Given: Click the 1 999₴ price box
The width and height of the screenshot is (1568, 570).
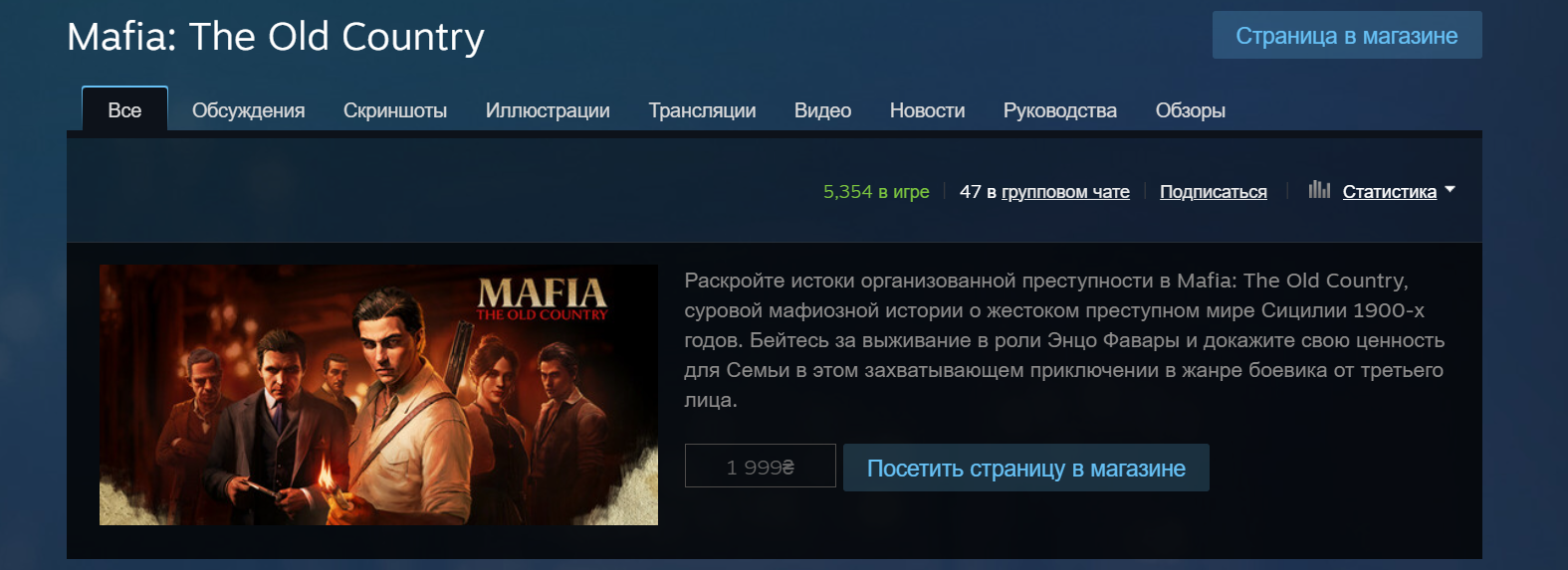Looking at the screenshot, I should pos(761,466).
